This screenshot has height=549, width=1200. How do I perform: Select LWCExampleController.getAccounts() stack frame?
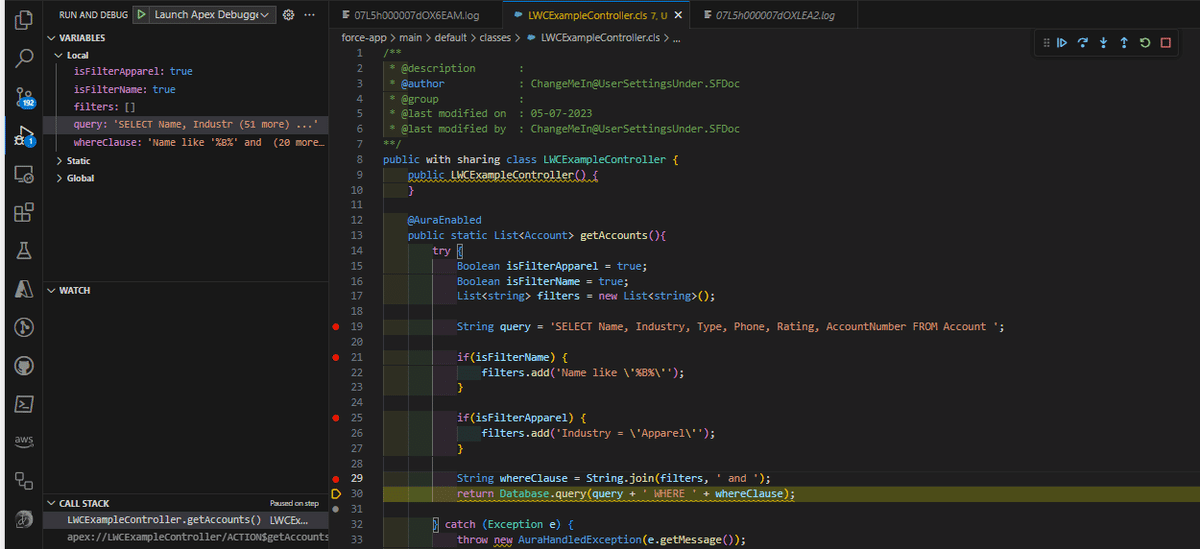click(x=186, y=521)
